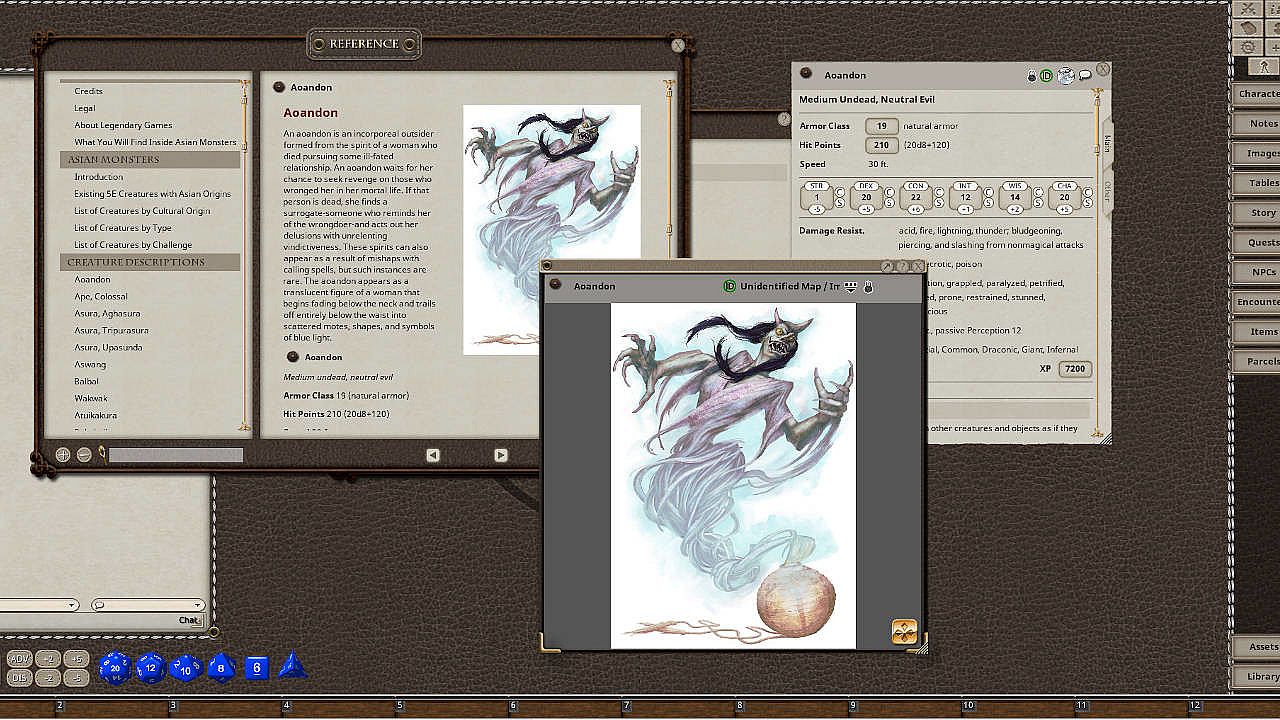Toggle the lock icon on the Aoandon NPC sheet

coord(1032,76)
